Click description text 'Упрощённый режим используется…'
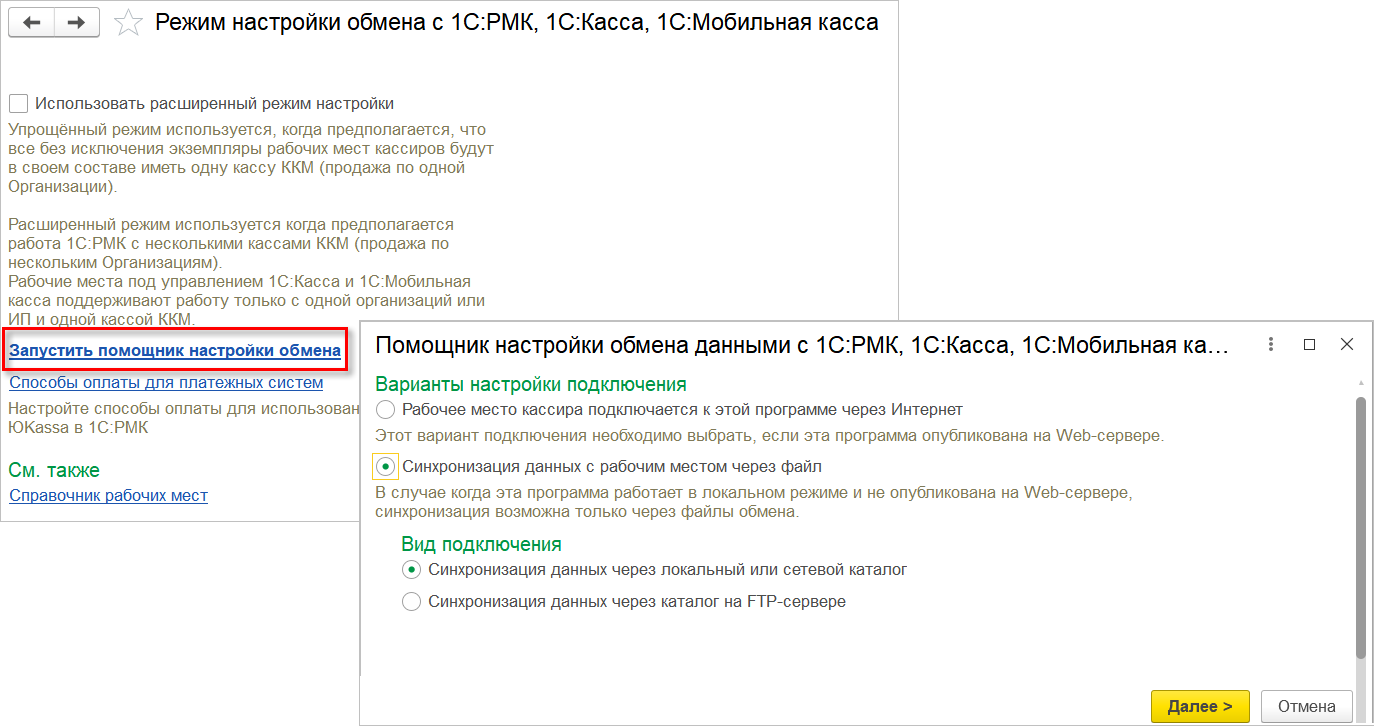The height and width of the screenshot is (727, 1374). pos(251,158)
